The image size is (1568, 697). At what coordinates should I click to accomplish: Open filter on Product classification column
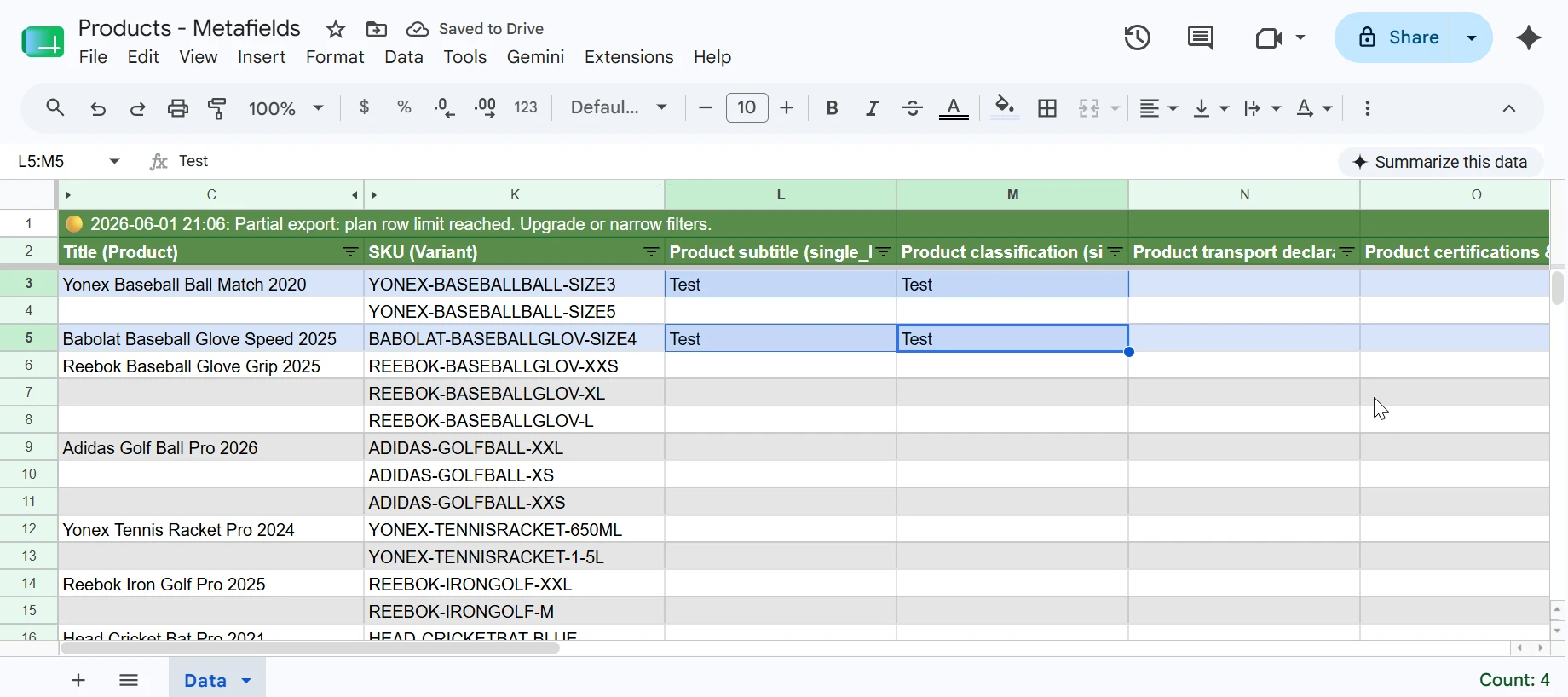(1115, 252)
